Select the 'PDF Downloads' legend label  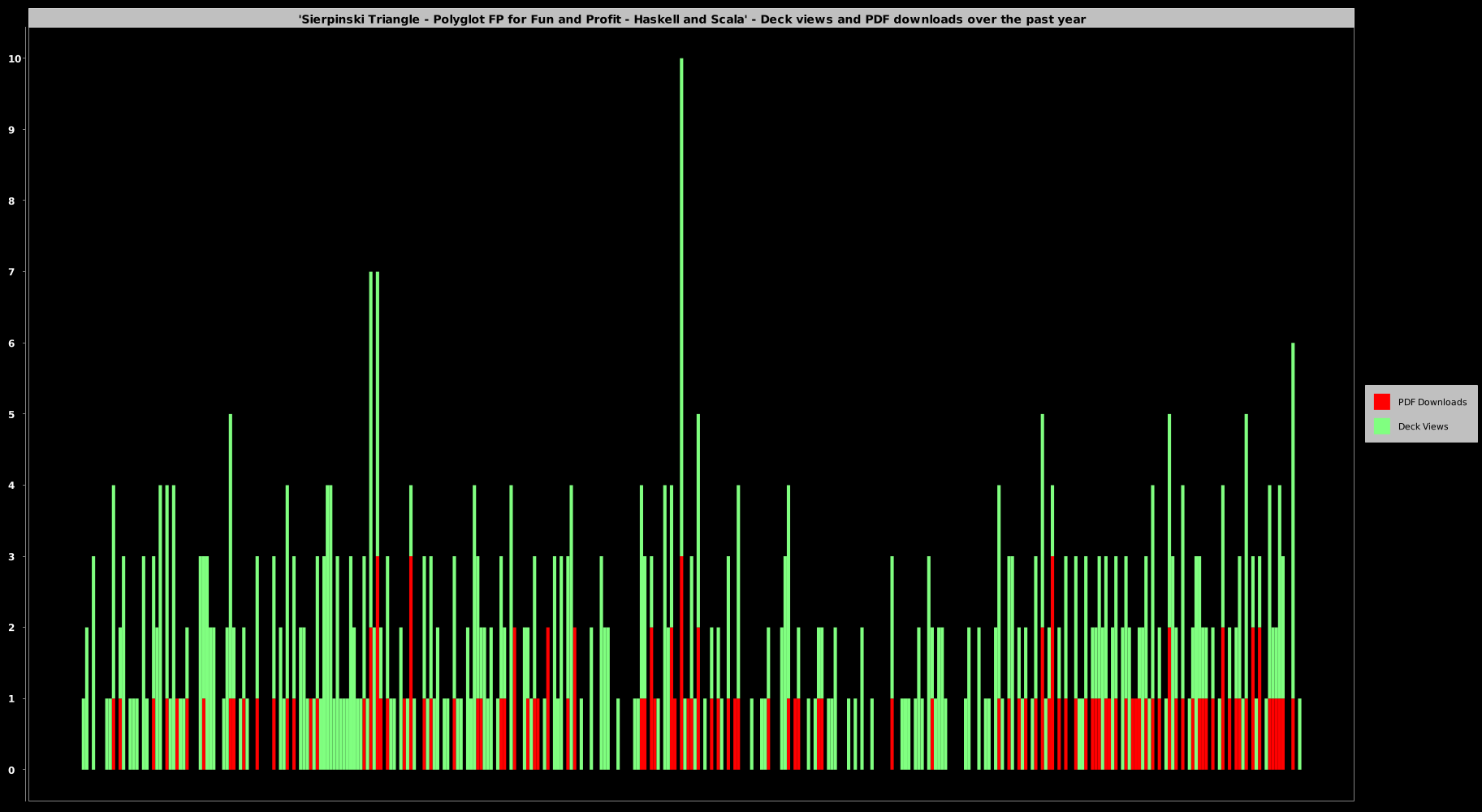tap(1432, 402)
